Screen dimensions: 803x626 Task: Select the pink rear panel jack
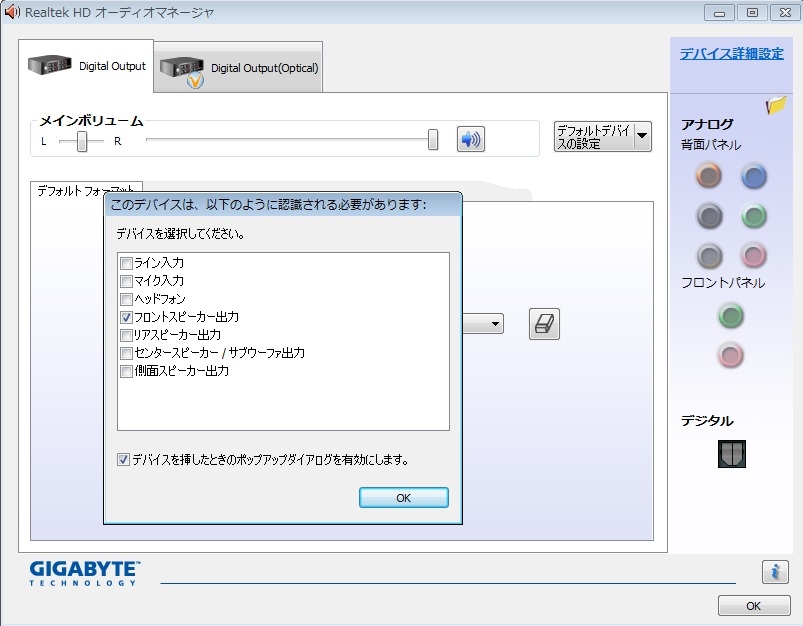pyautogui.click(x=753, y=255)
